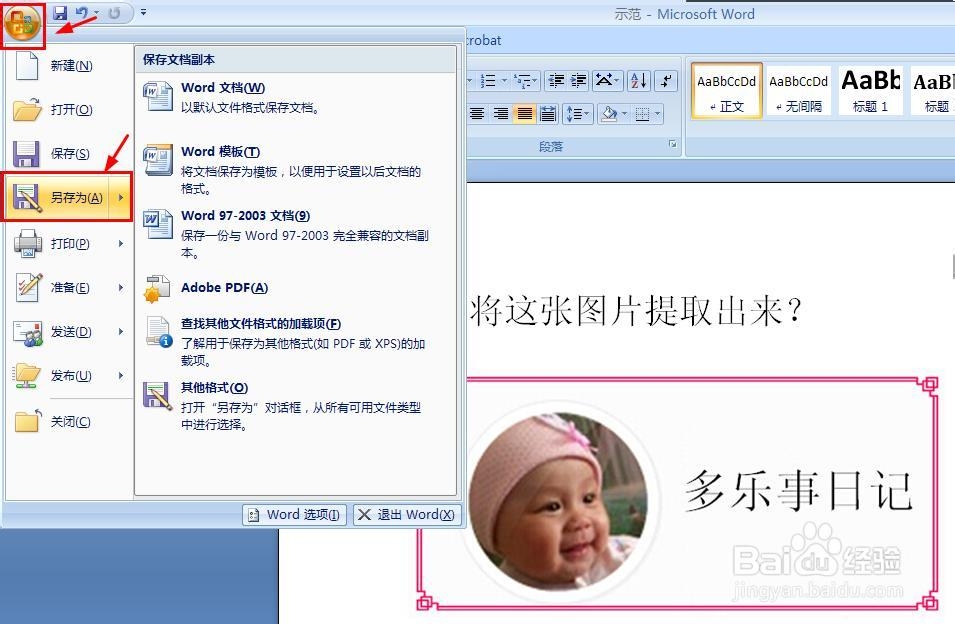Image resolution: width=955 pixels, height=624 pixels.
Task: Toggle center alignment icon
Action: tap(477, 114)
